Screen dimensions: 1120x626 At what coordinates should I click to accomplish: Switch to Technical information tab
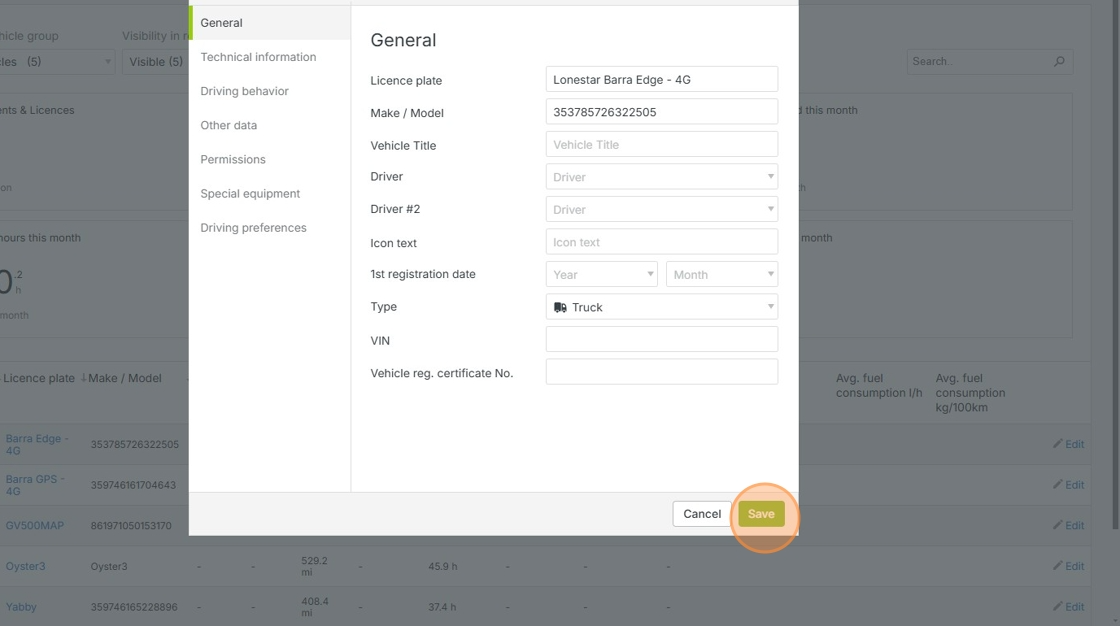[269, 57]
